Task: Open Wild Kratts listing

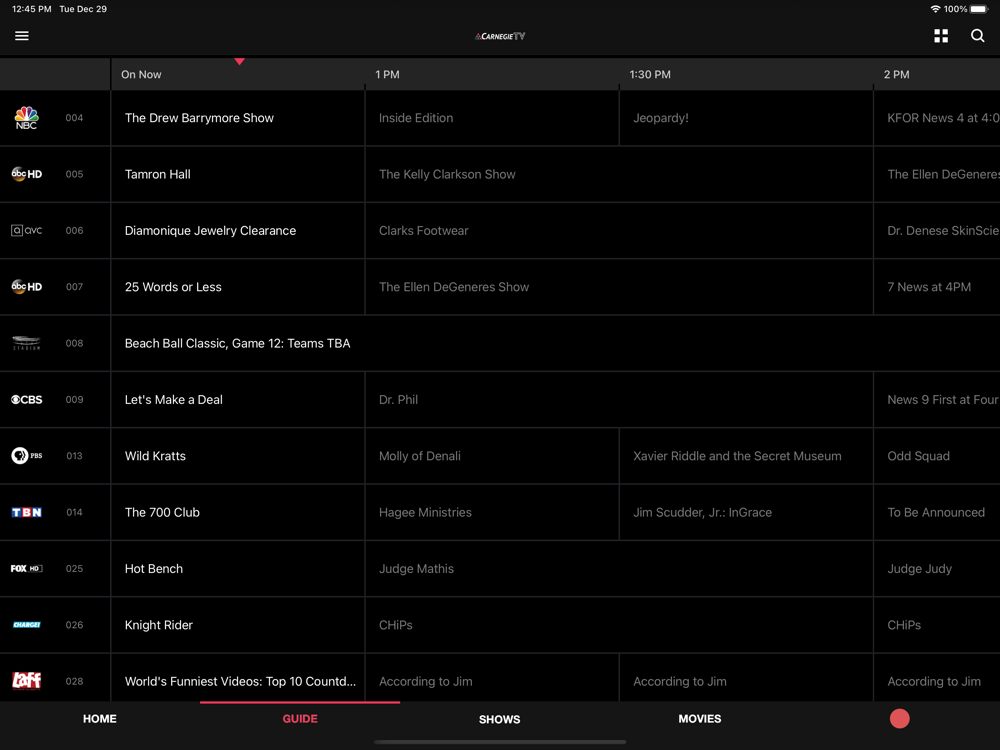Action: coord(238,455)
